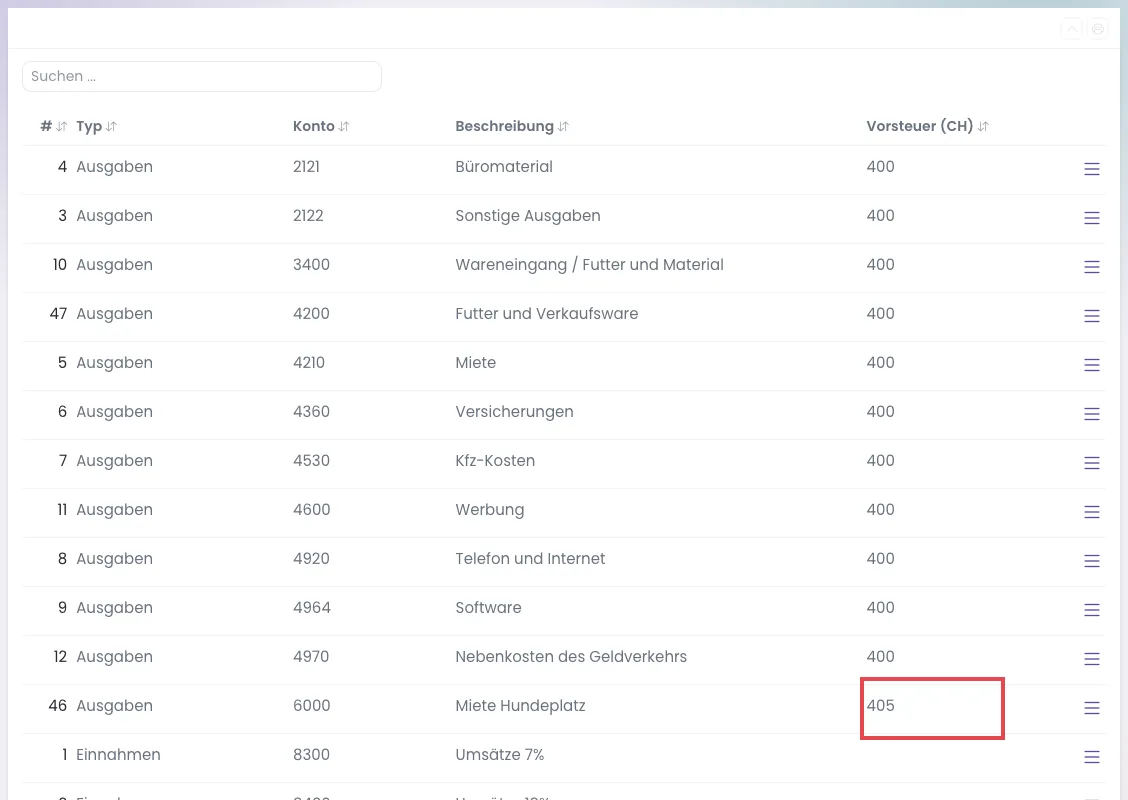
Task: Open the row menu for Futter und Verkaufsware
Action: (1091, 316)
